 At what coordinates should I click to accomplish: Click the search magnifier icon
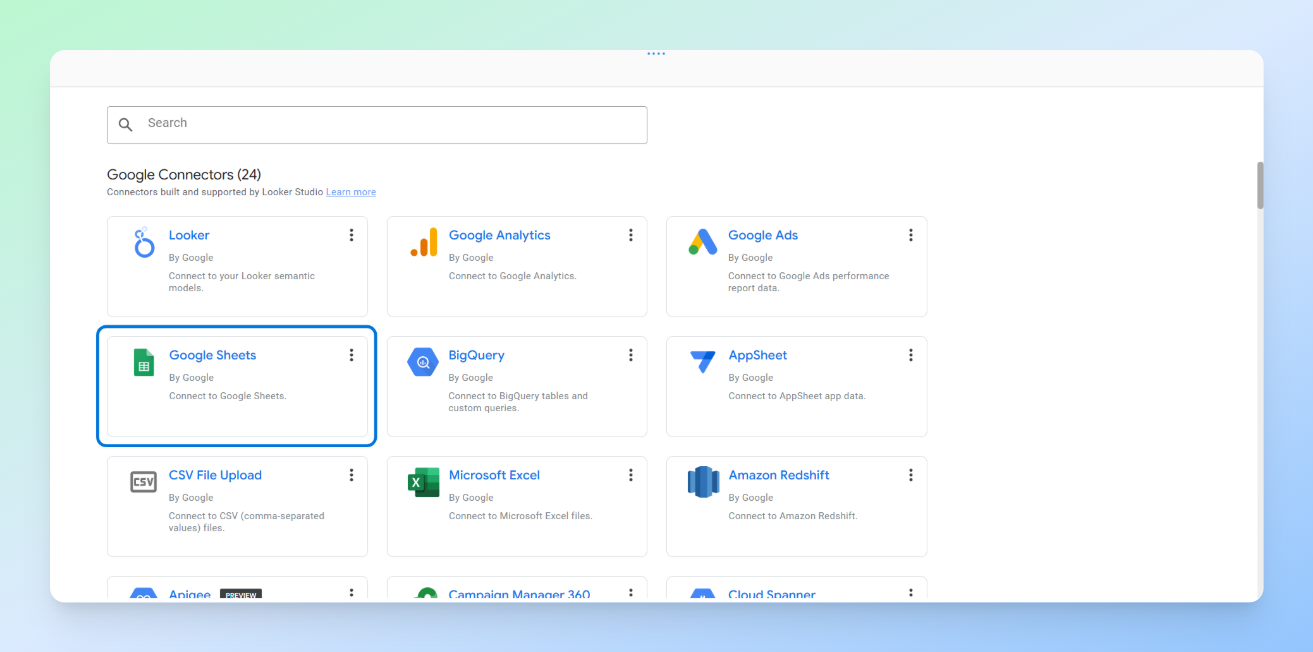pos(125,124)
